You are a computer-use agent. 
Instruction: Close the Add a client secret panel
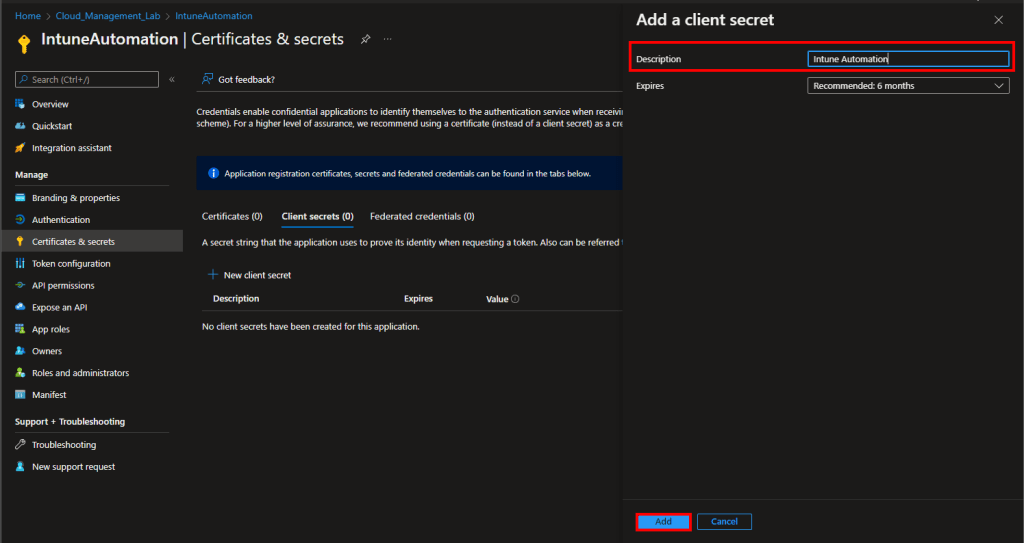998,20
